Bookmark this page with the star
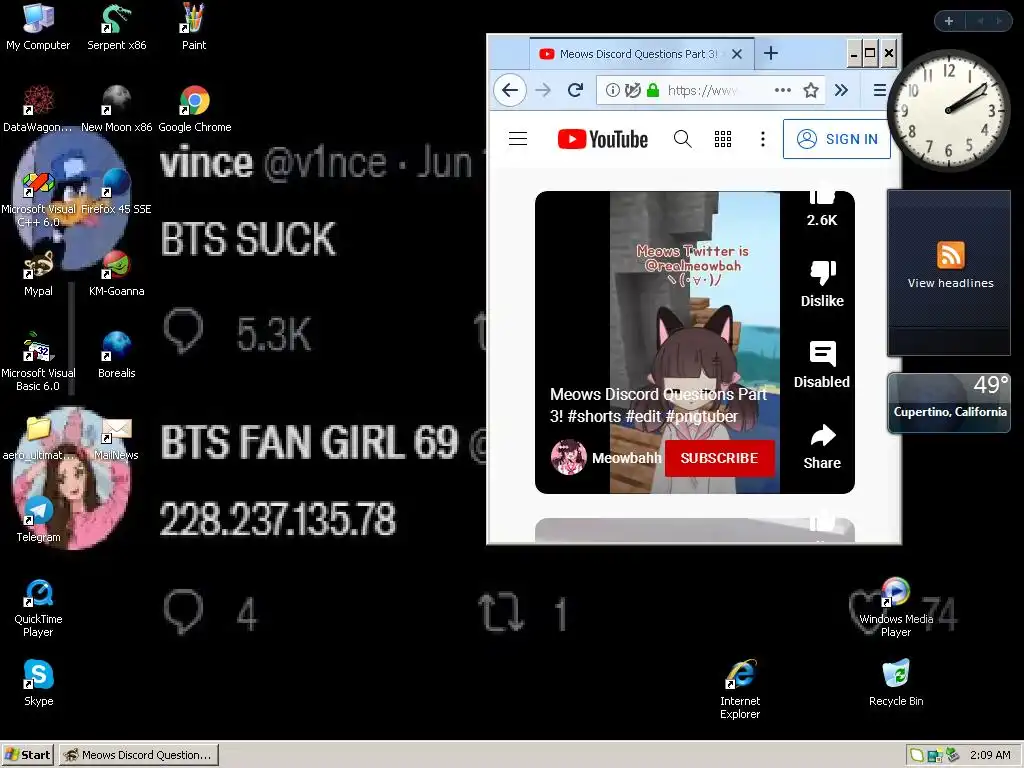Image resolution: width=1024 pixels, height=768 pixels. [x=810, y=90]
